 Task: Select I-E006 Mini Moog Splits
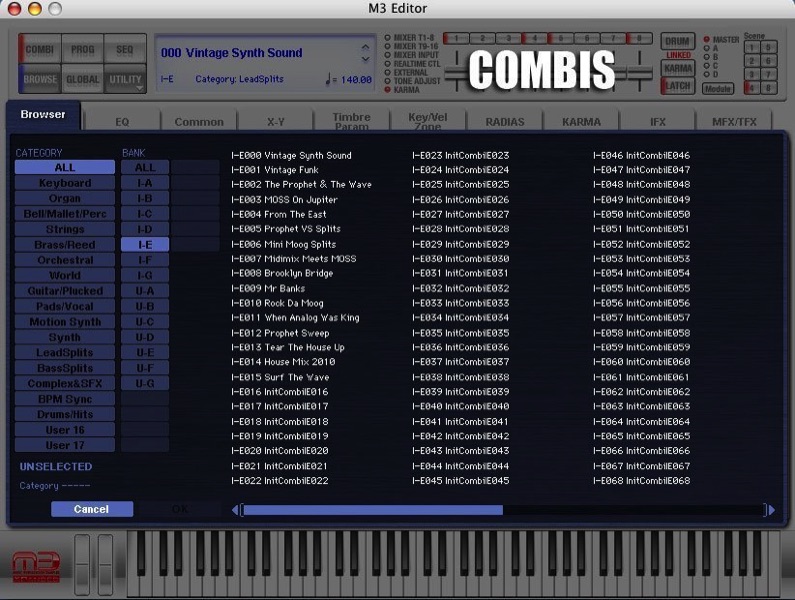283,244
